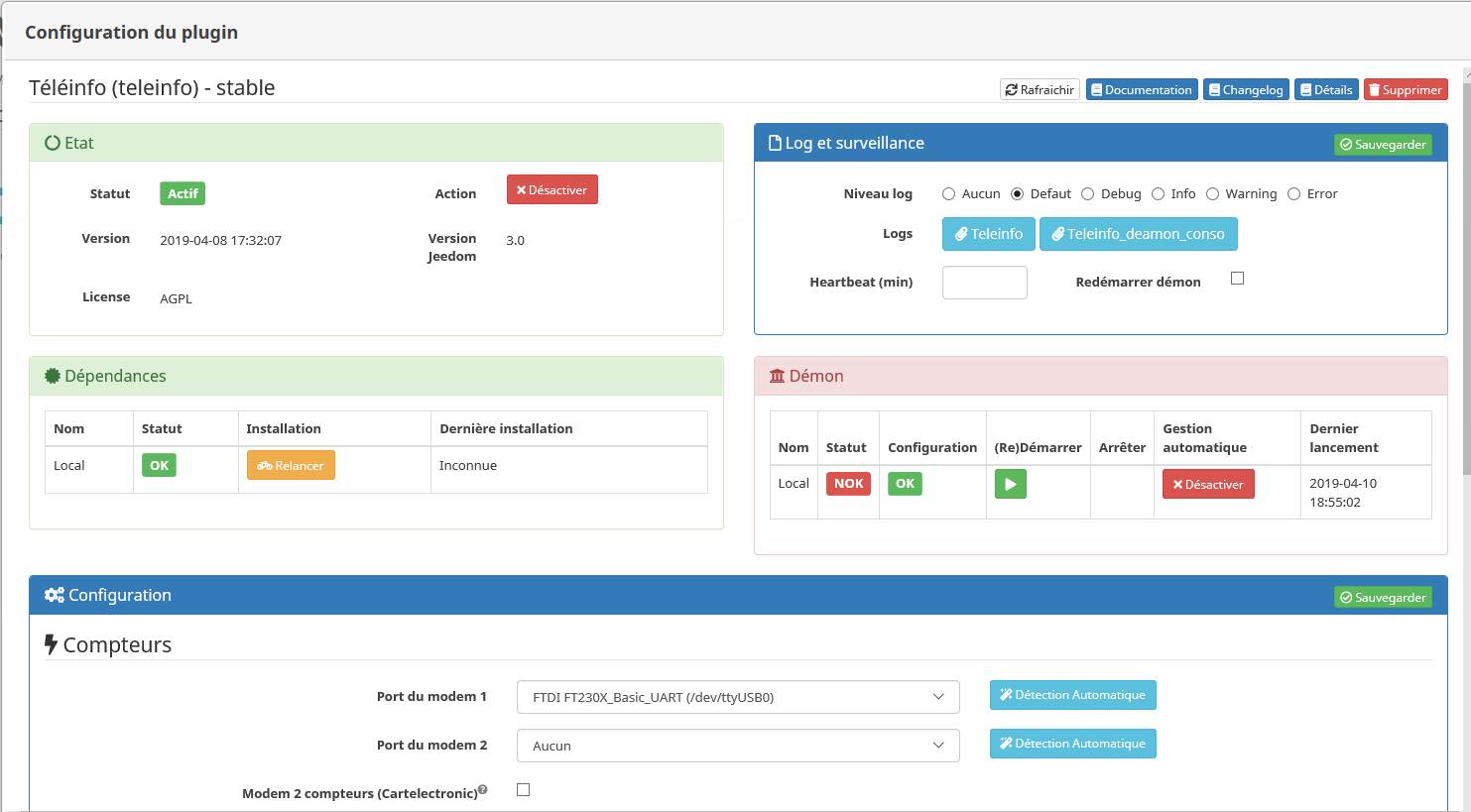1471x812 pixels.
Task: Relaunch dependencies installation with Relancer
Action: pos(291,465)
